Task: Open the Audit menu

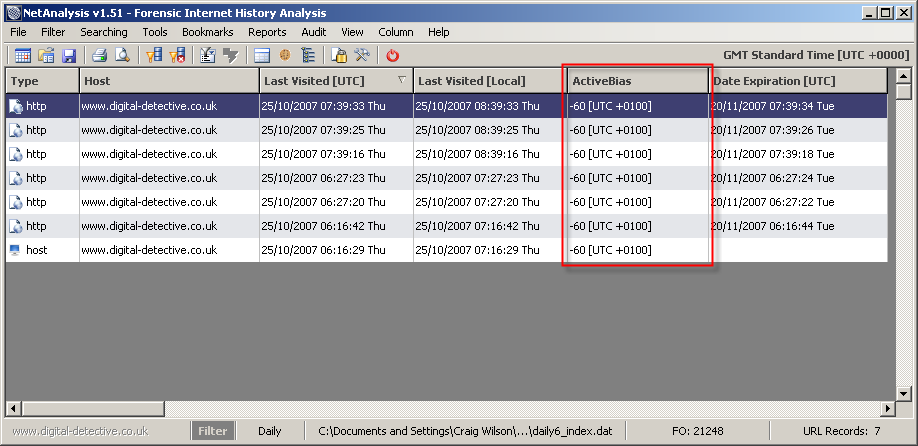Action: [314, 32]
